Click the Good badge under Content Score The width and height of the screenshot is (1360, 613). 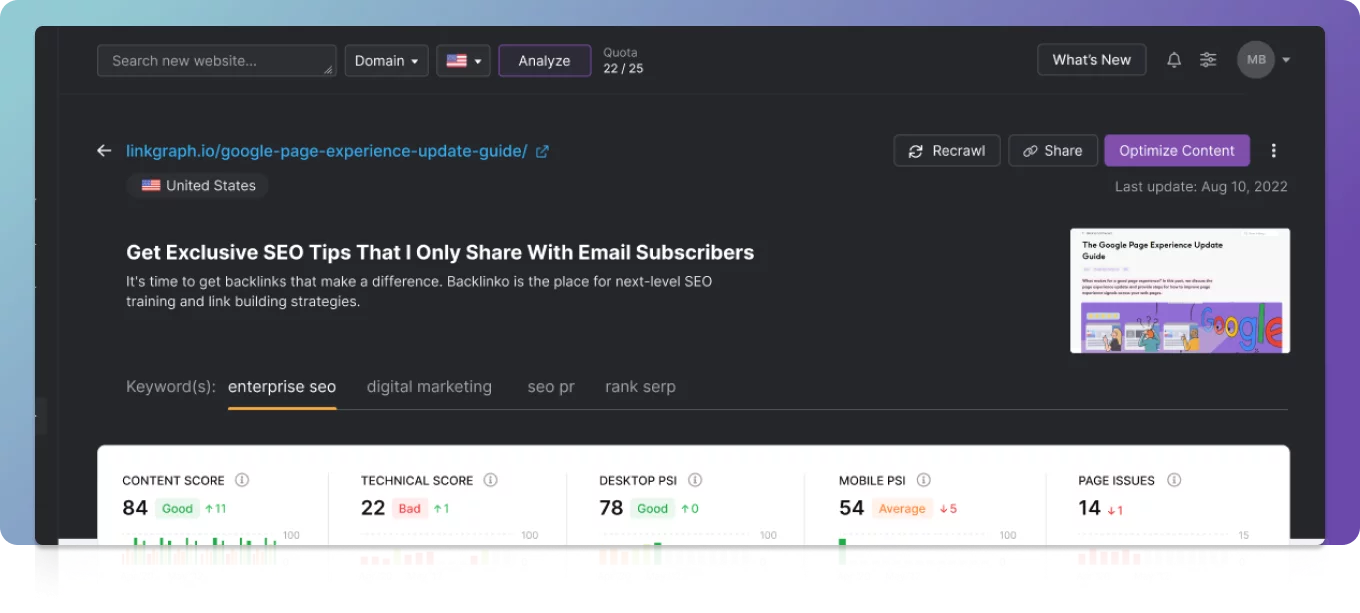177,508
